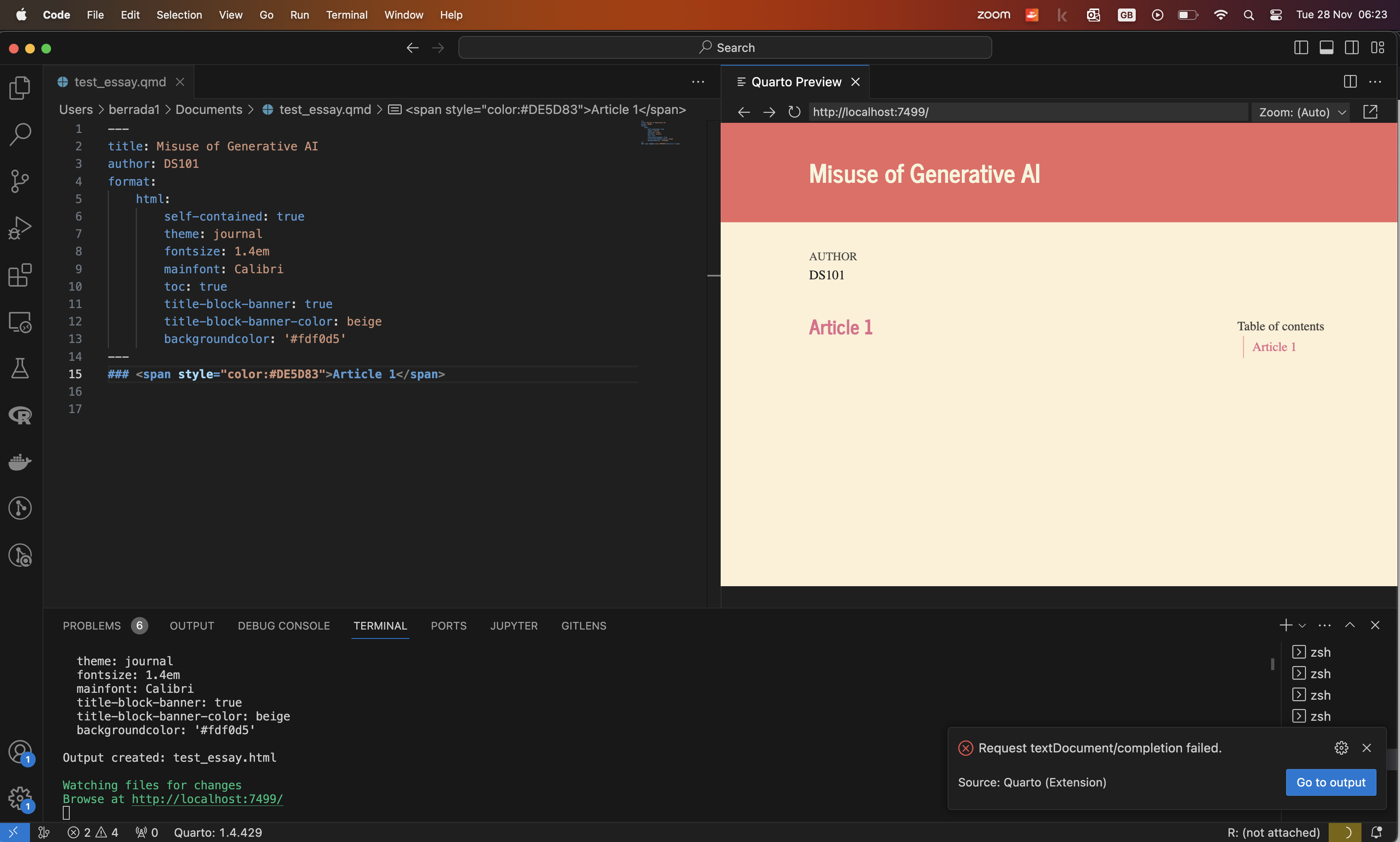Image resolution: width=1400 pixels, height=842 pixels.
Task: Reload the Quarto Preview page
Action: (x=794, y=112)
